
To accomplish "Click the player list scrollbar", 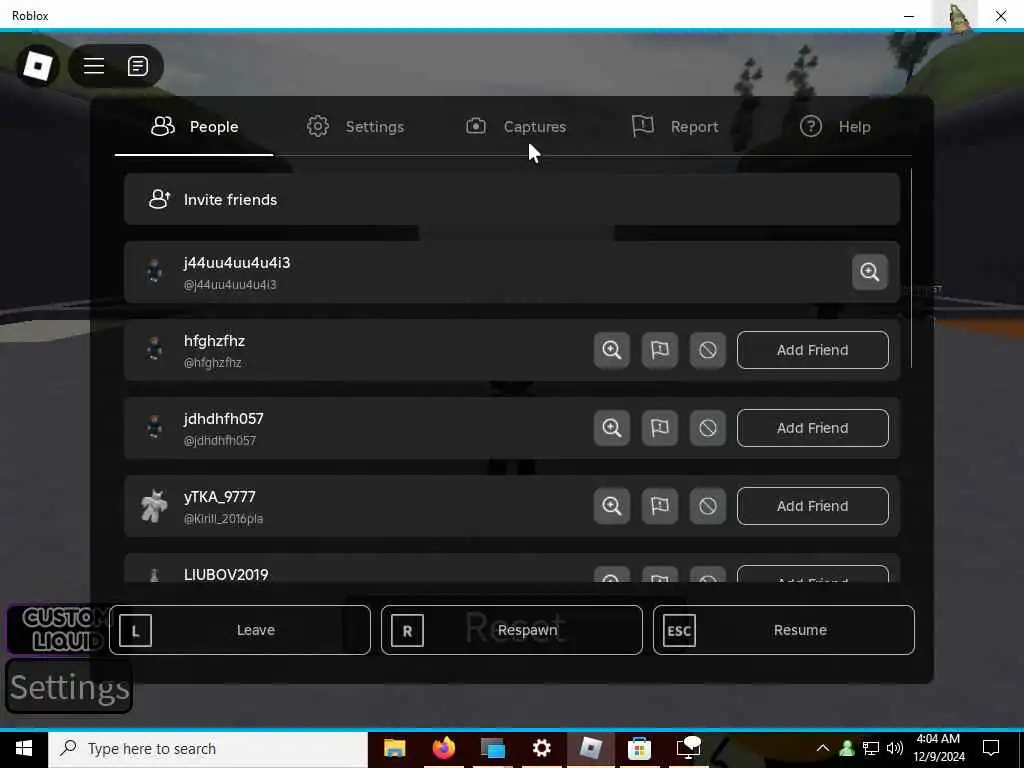I will pos(911,268).
